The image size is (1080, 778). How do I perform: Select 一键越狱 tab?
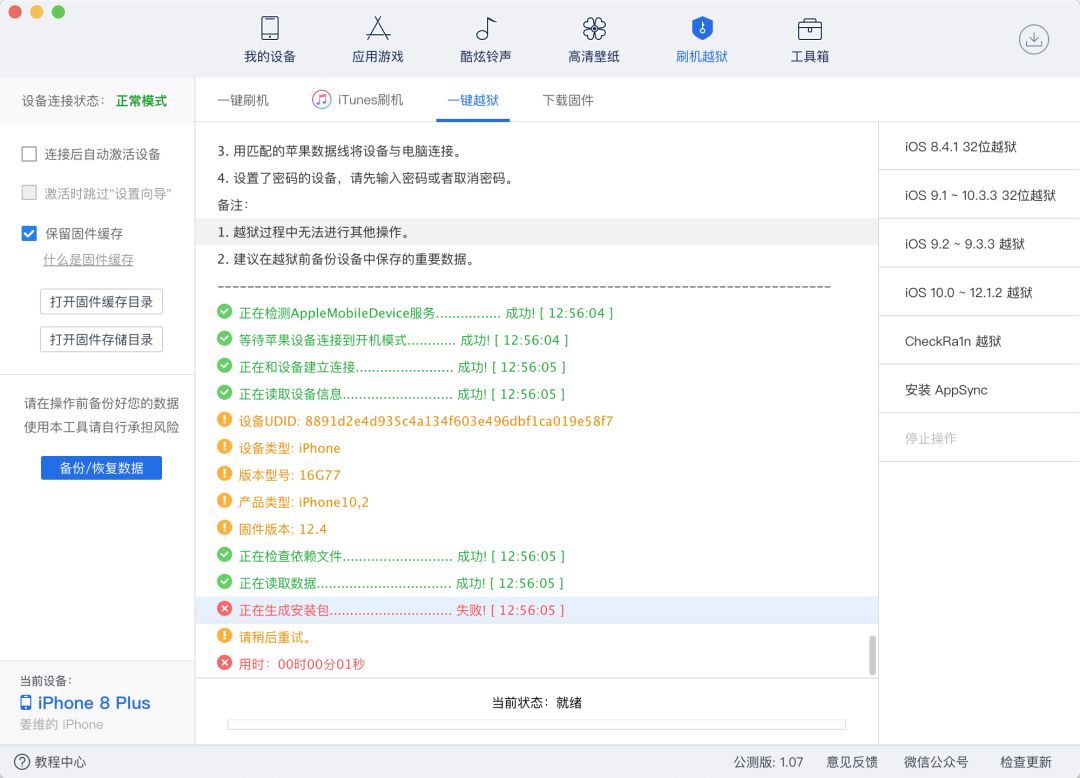point(472,101)
